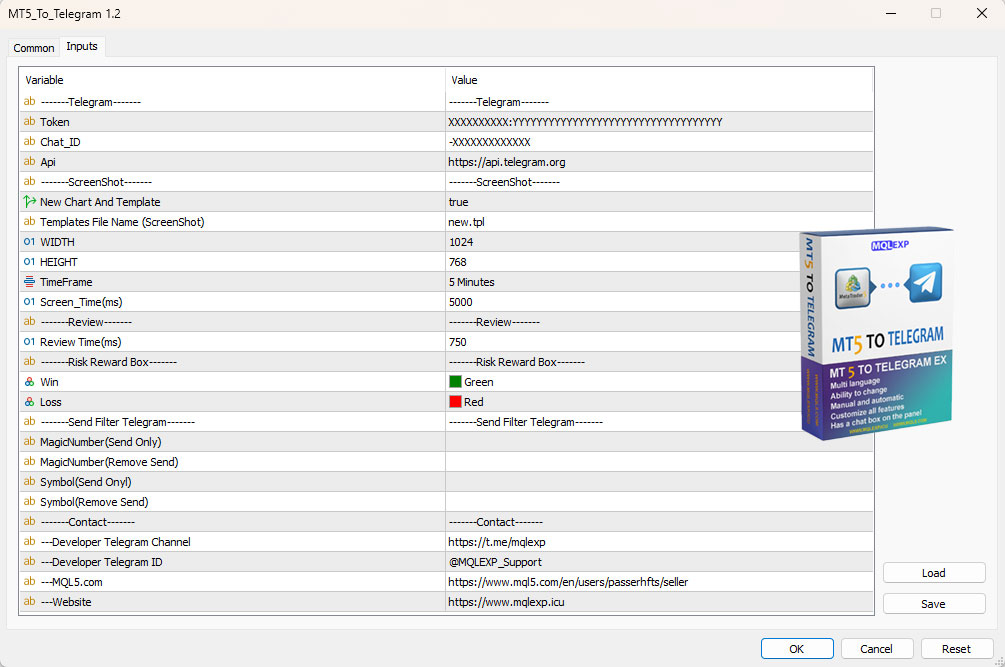Click the Value column header
1005x667 pixels.
point(659,80)
